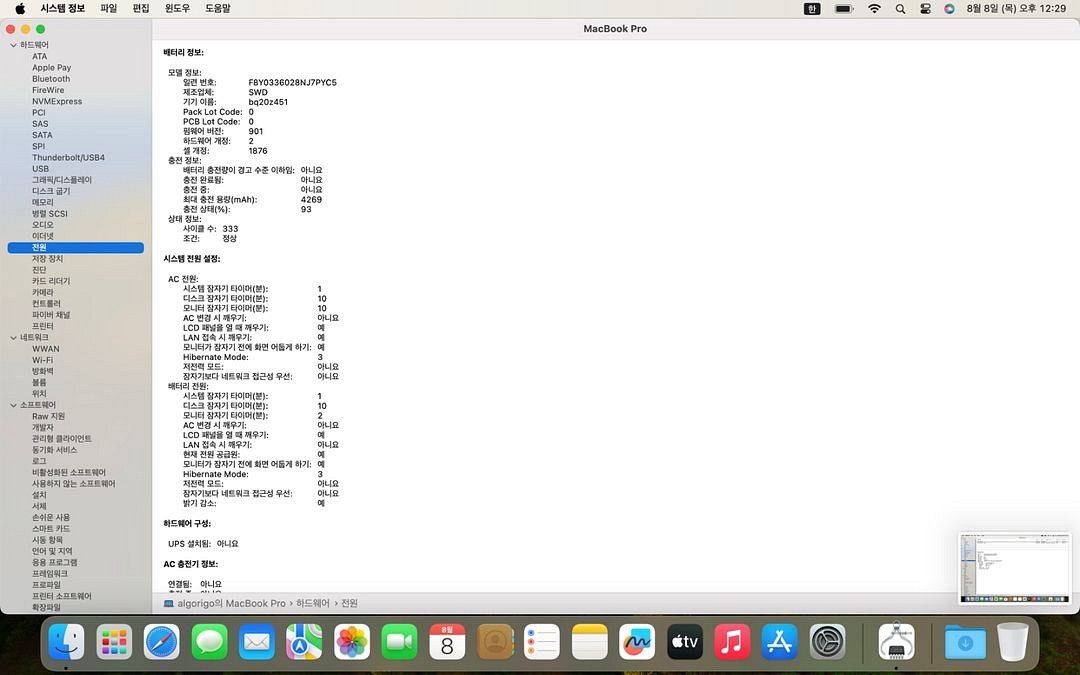Switch the 한 input source icon
This screenshot has width=1080, height=675.
point(812,9)
